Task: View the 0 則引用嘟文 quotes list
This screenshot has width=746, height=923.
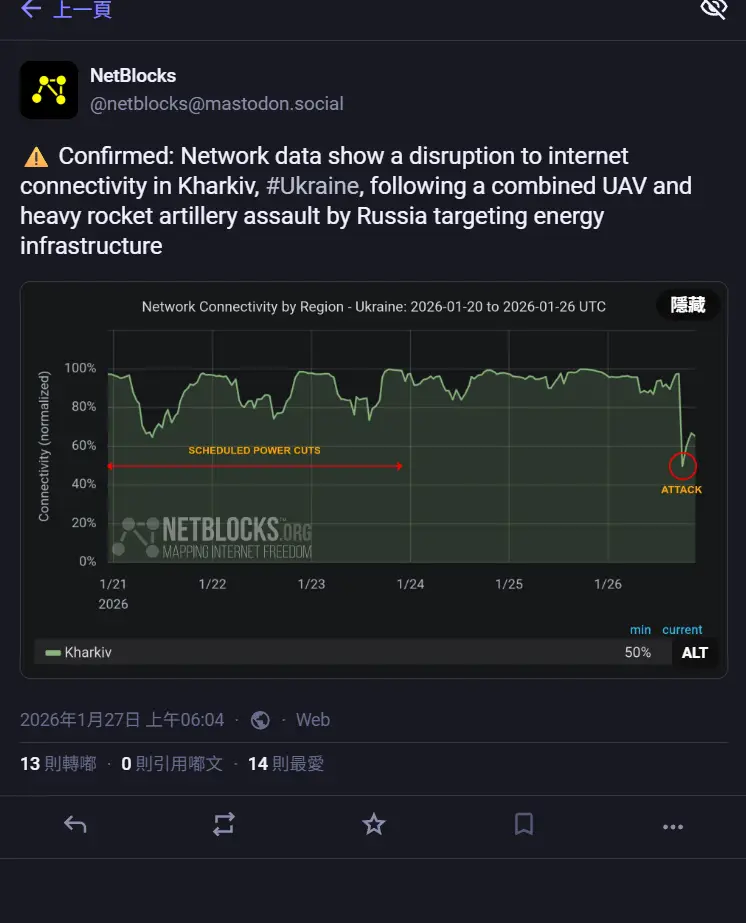Action: point(172,764)
